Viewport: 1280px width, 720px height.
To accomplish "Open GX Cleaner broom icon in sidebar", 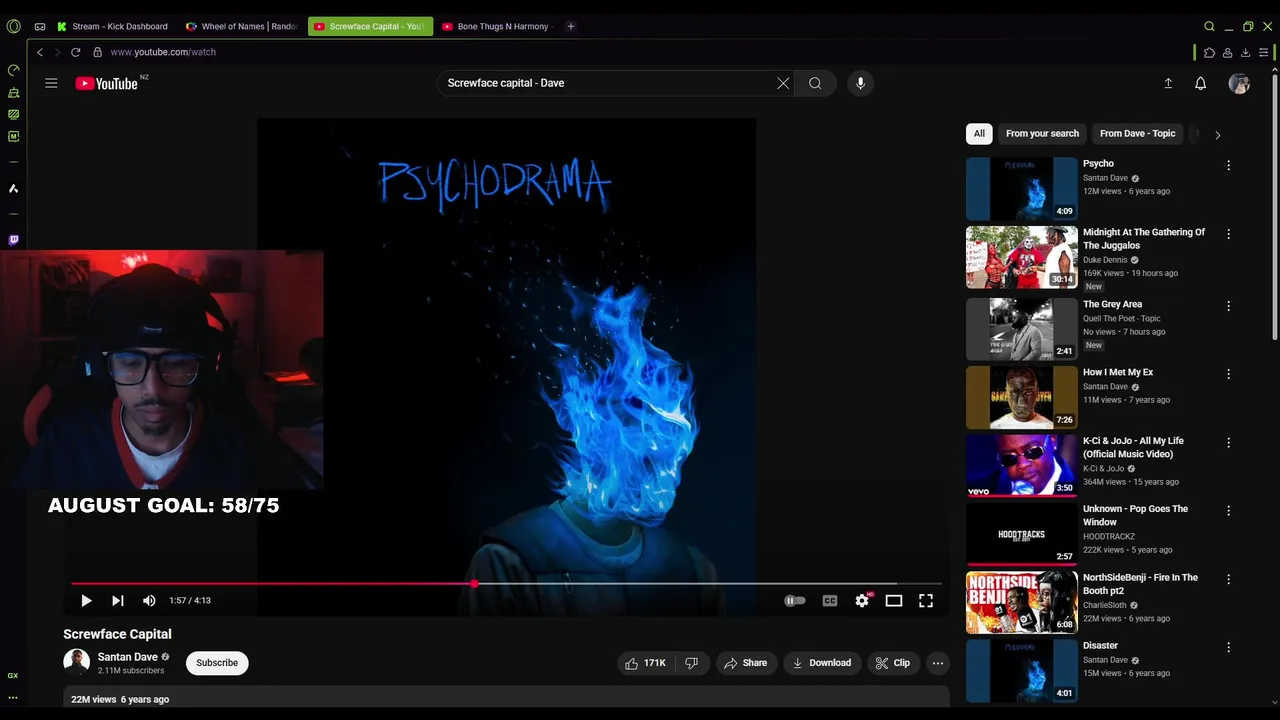I will tap(13, 92).
